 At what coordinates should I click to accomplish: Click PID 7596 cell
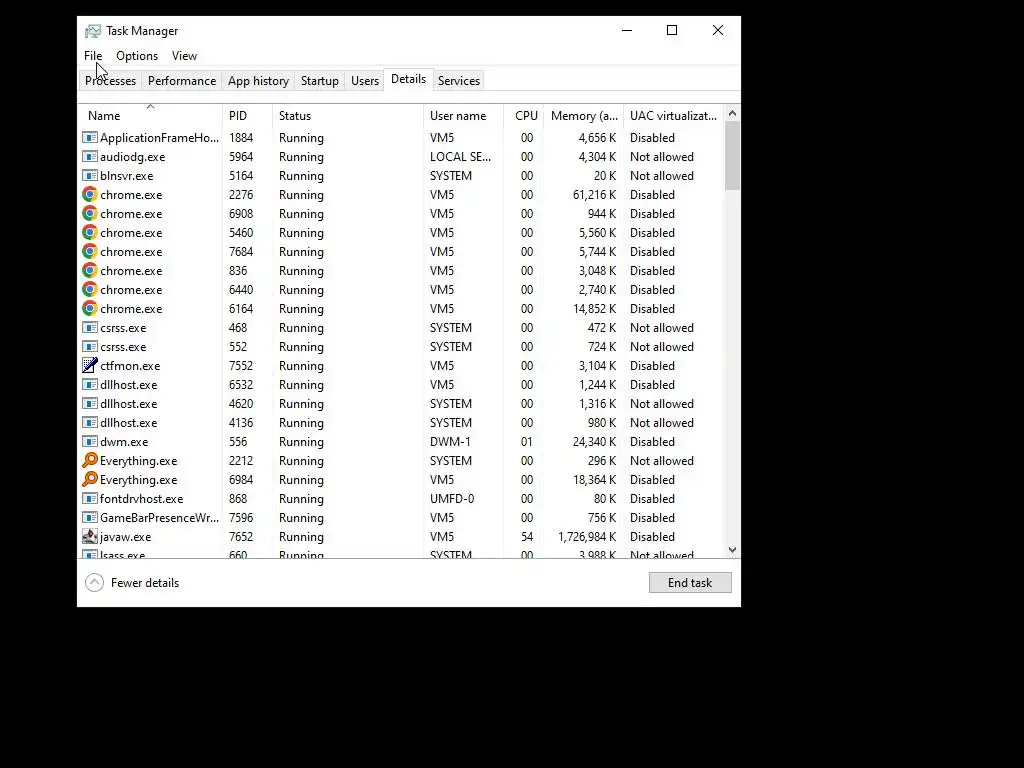coord(240,518)
